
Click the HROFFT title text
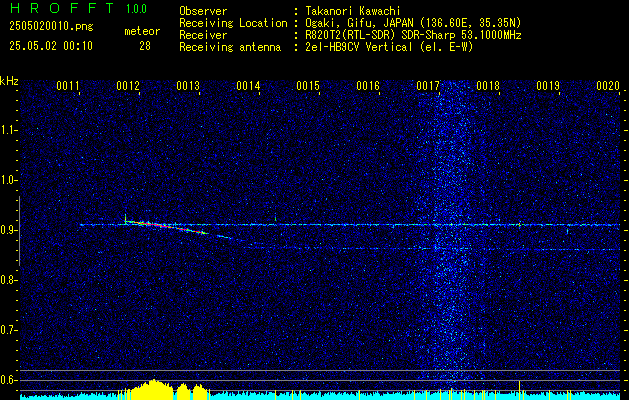pos(62,8)
